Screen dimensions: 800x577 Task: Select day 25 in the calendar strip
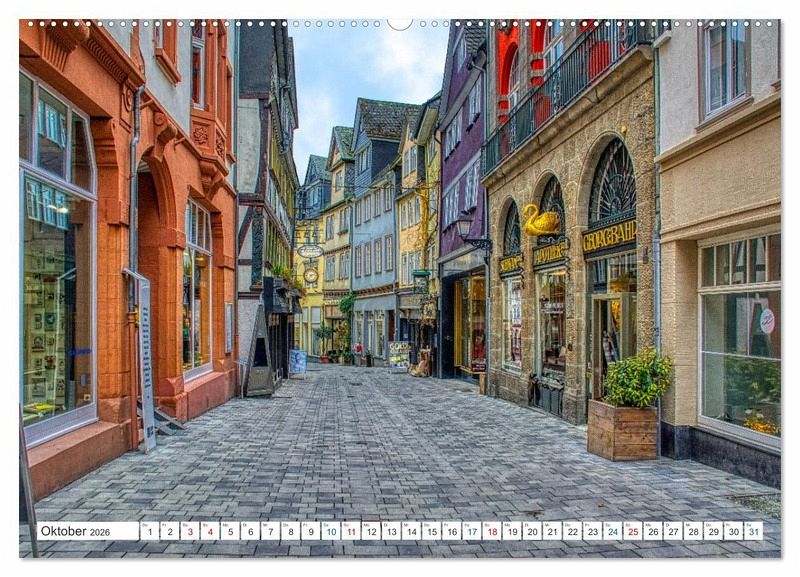tap(632, 531)
